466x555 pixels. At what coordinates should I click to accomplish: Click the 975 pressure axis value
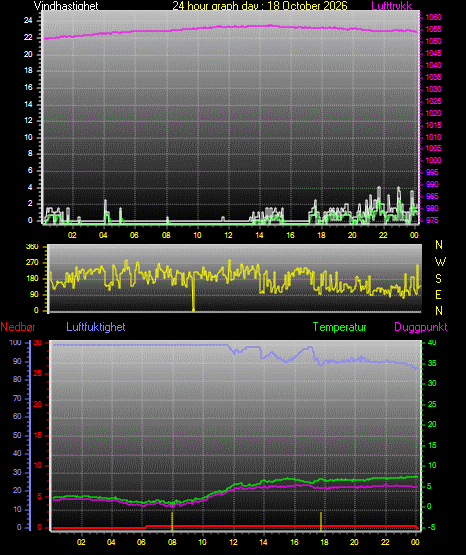pos(432,220)
